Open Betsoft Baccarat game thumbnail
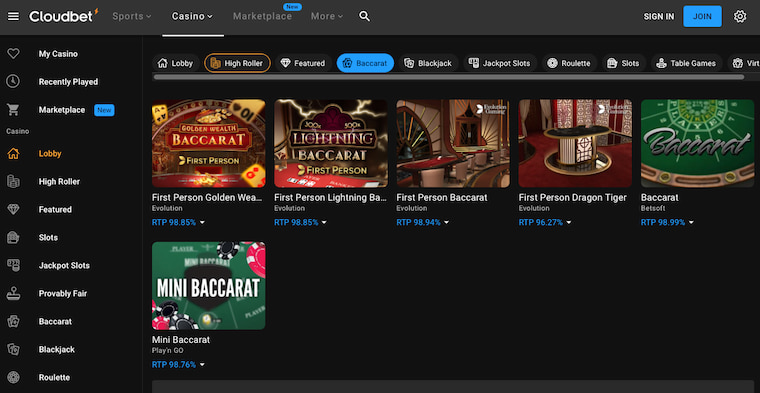The width and height of the screenshot is (760, 393). pos(697,143)
